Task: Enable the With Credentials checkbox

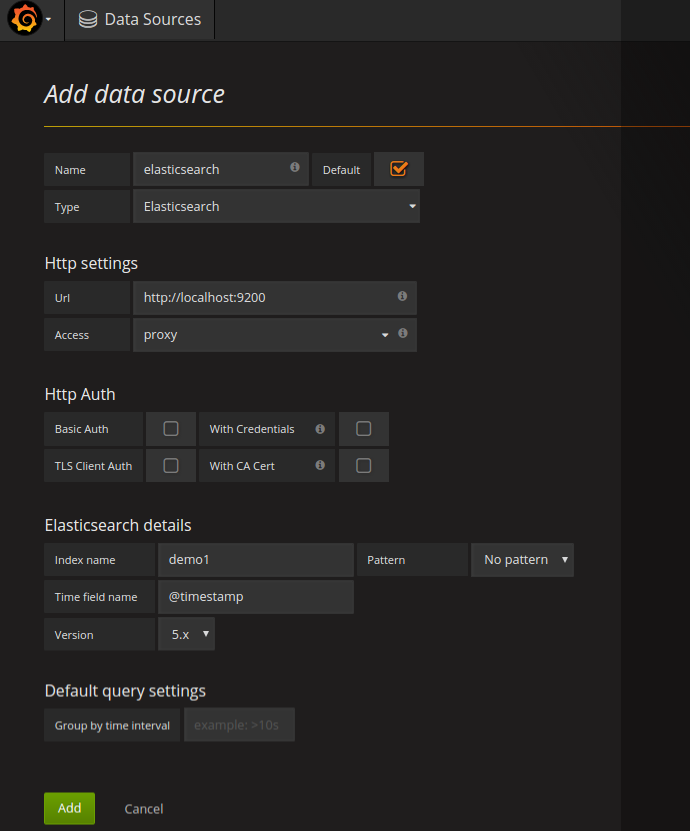Action: [x=364, y=429]
